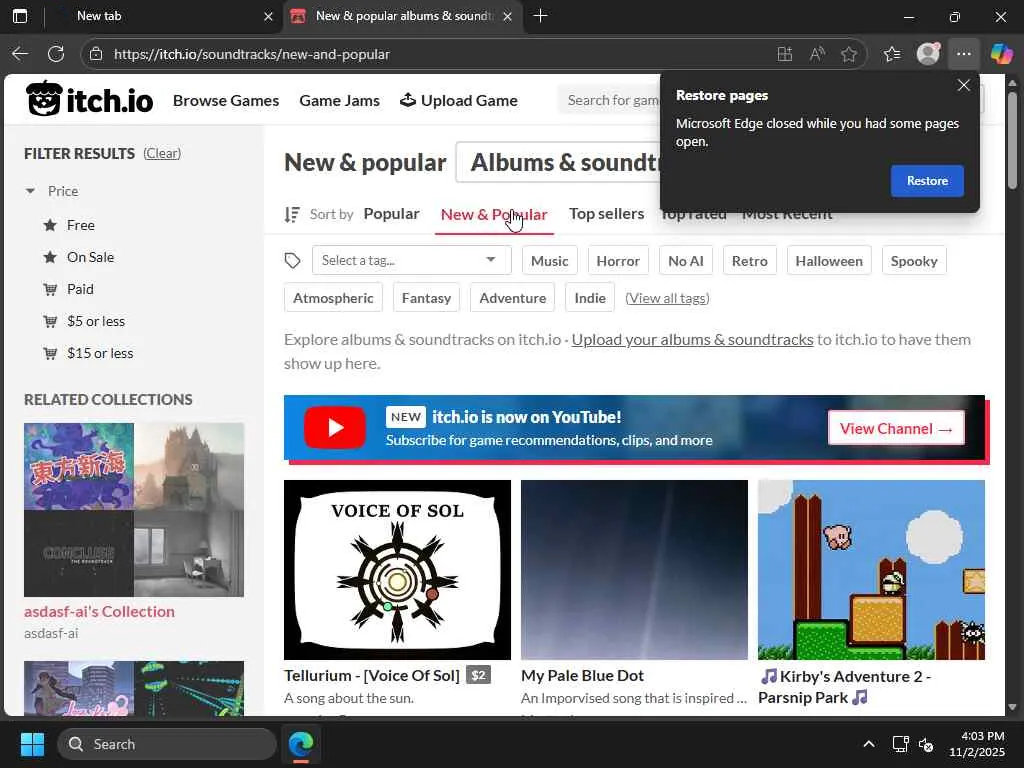Viewport: 1024px width, 768px height.
Task: Click the Windows taskbar Search box
Action: point(167,744)
